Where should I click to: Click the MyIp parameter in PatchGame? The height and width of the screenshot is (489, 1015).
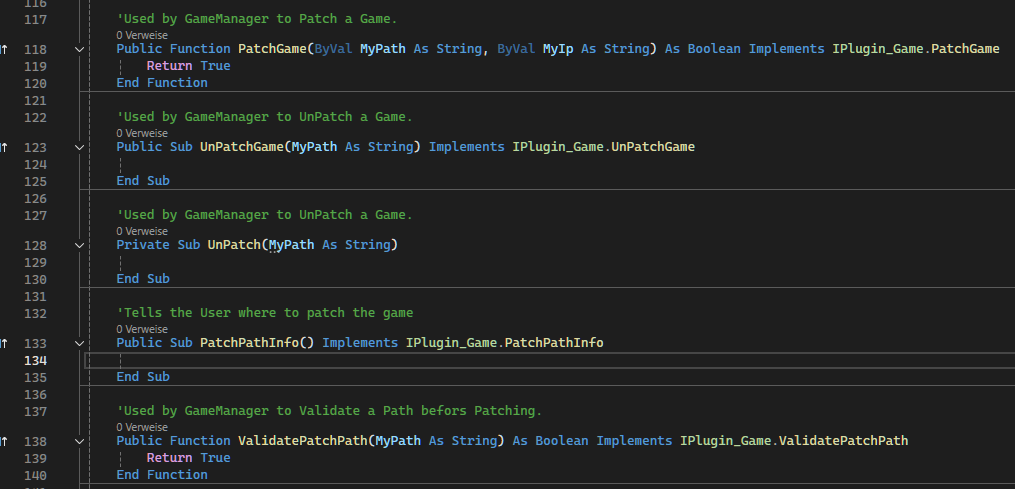click(558, 49)
